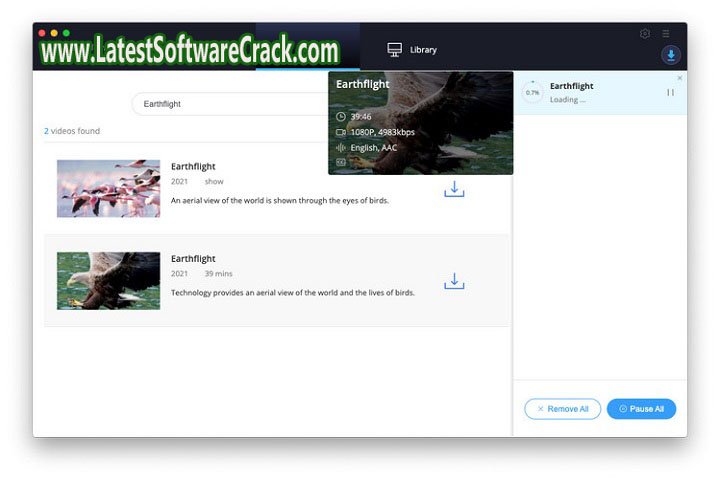Select the first Earthflight result title
The width and height of the screenshot is (720, 480).
coord(193,166)
